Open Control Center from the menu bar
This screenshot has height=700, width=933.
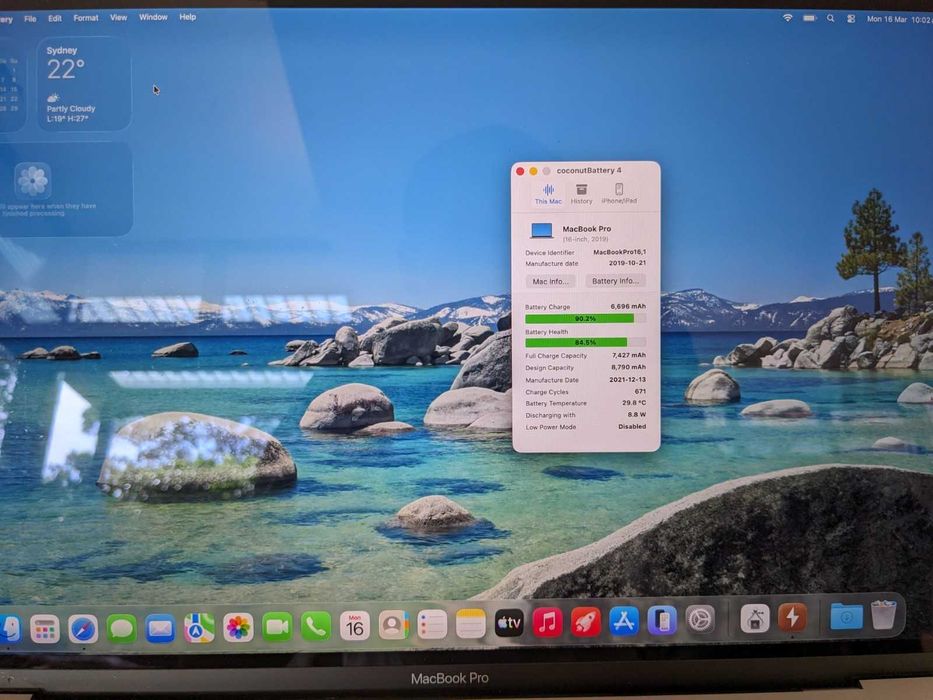pos(851,19)
